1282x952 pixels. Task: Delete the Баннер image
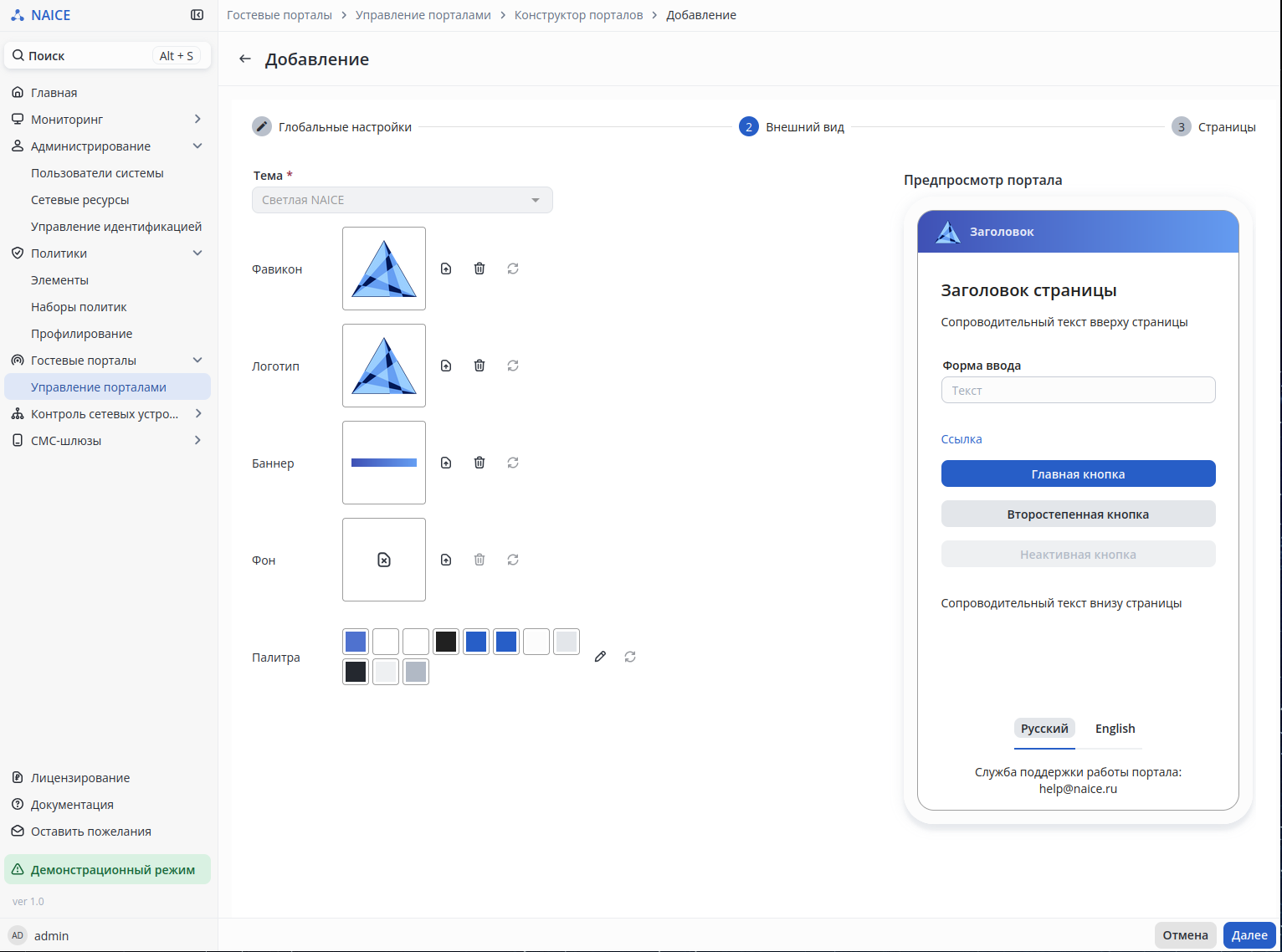tap(479, 463)
